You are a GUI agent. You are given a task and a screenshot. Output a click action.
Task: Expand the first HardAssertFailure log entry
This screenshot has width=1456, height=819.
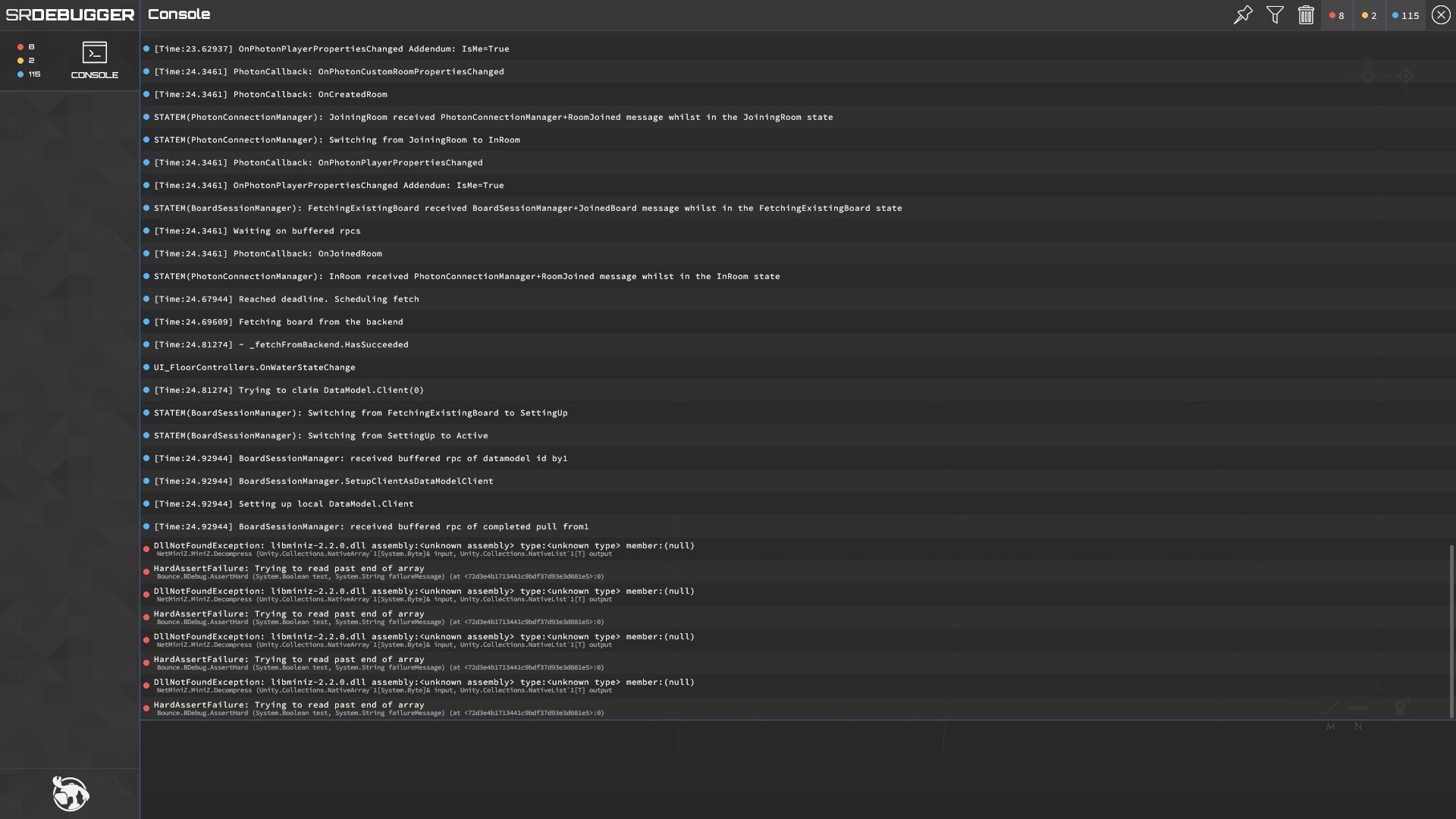[x=795, y=572]
